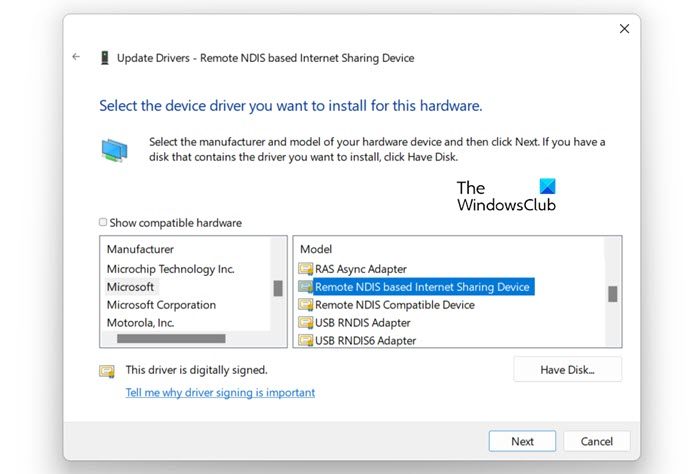Click the digitally signed certificate icon

(107, 371)
